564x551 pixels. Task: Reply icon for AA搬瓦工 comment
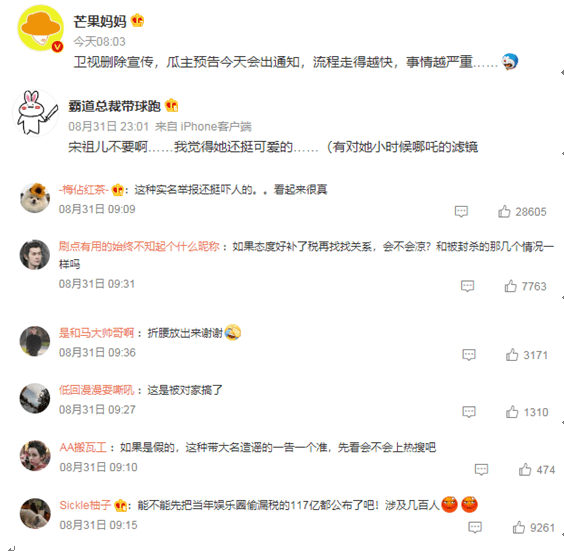(x=481, y=469)
